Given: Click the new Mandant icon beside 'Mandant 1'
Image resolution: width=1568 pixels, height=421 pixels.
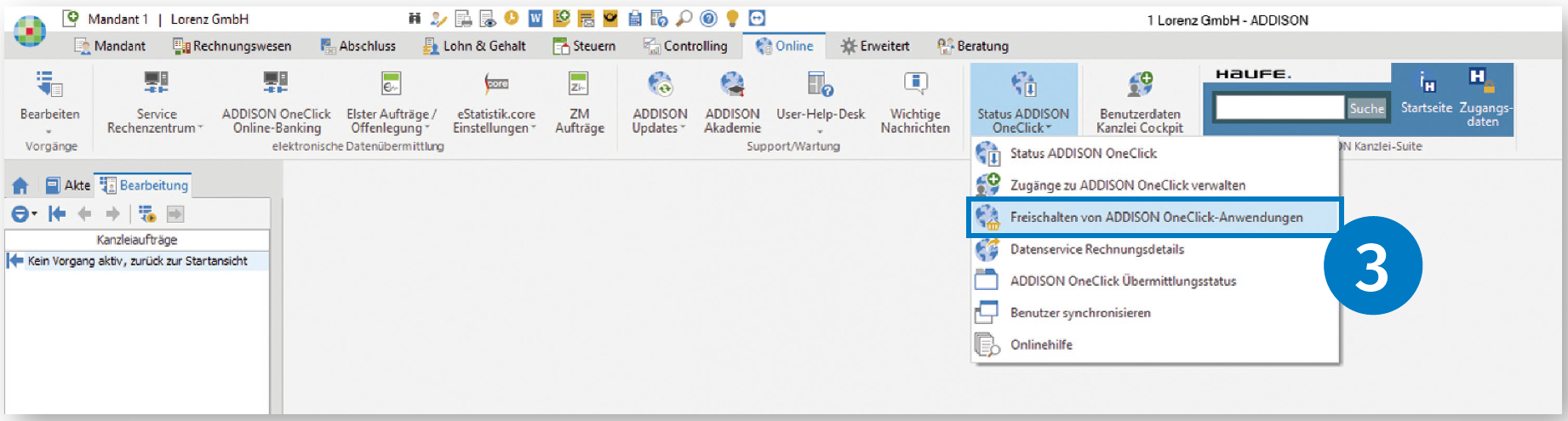Looking at the screenshot, I should click(x=71, y=18).
